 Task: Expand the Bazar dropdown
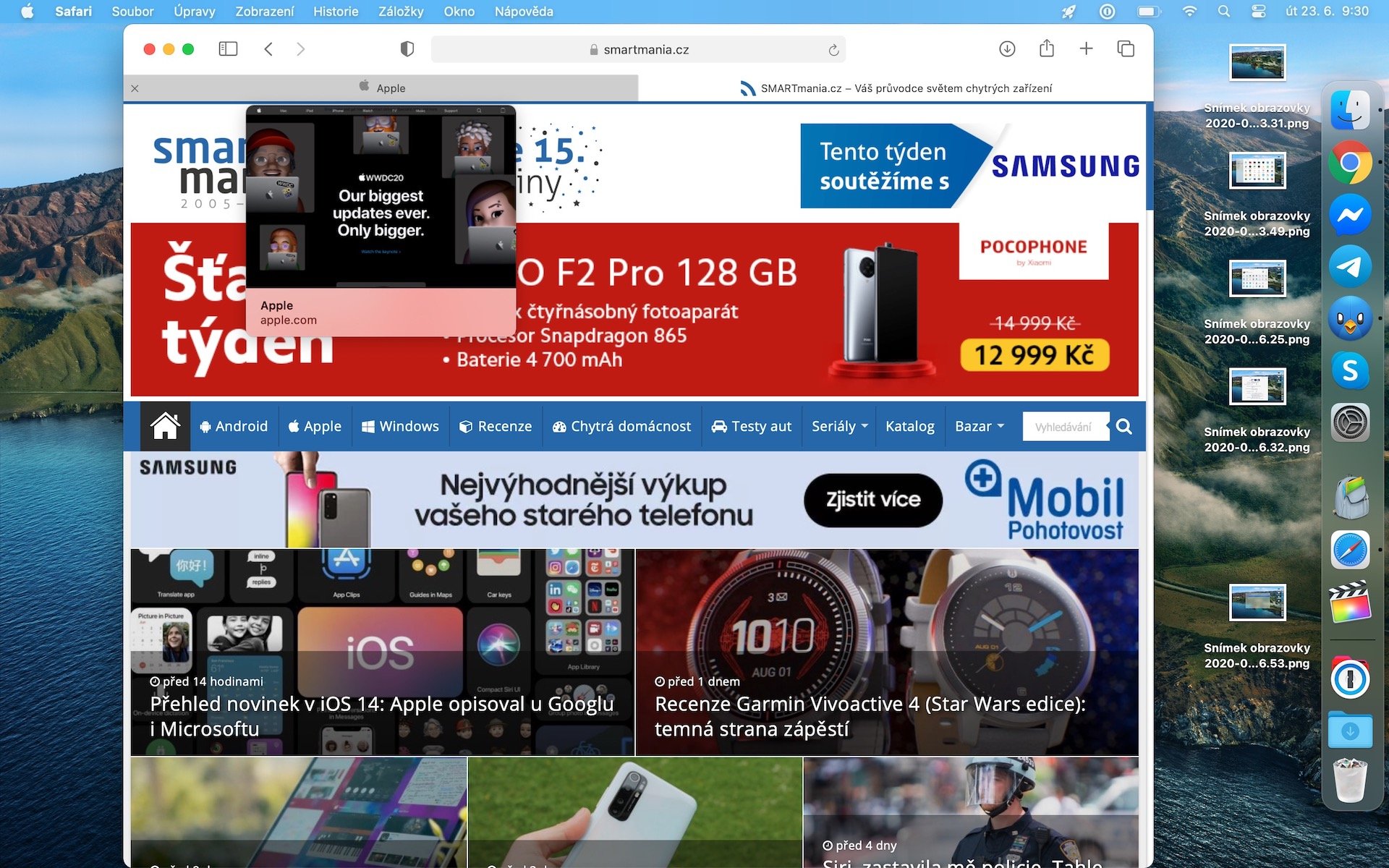pos(980,426)
